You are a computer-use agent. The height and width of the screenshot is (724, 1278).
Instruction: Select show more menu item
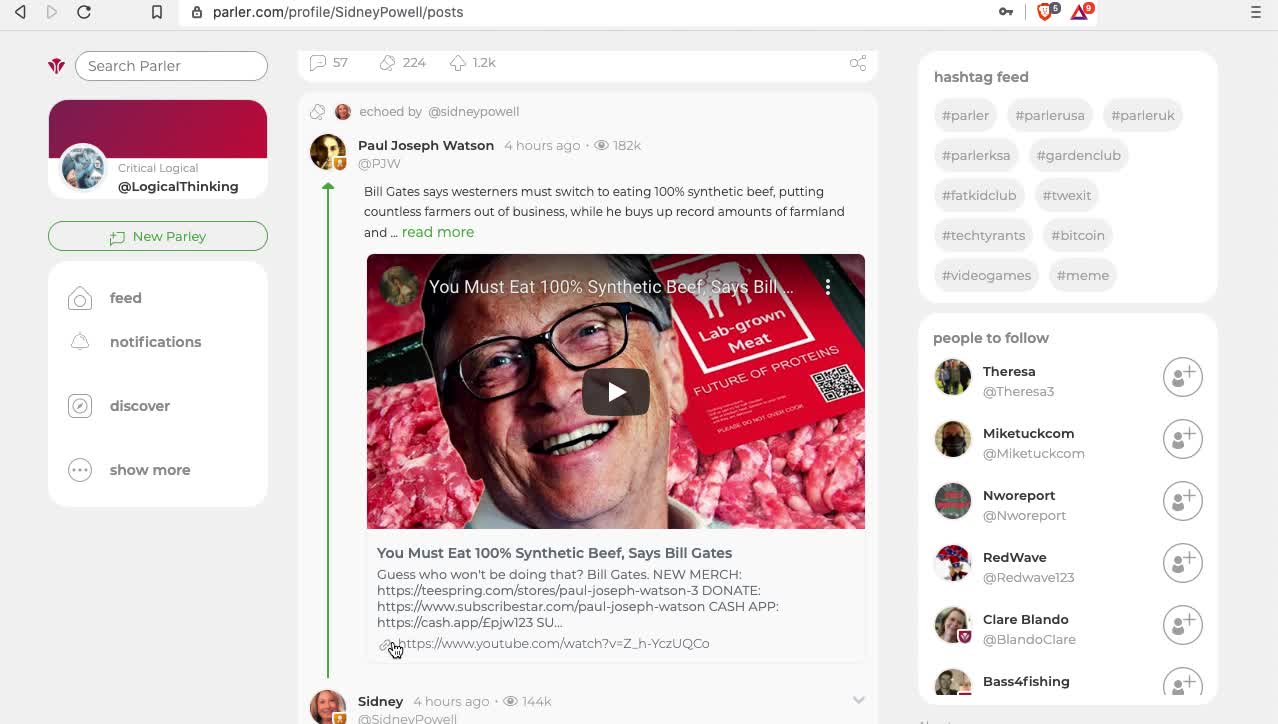(150, 470)
